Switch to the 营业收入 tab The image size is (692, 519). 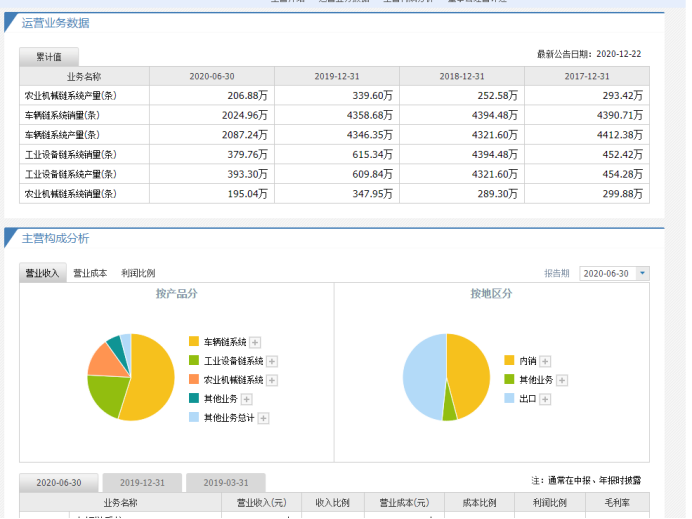pyautogui.click(x=42, y=273)
